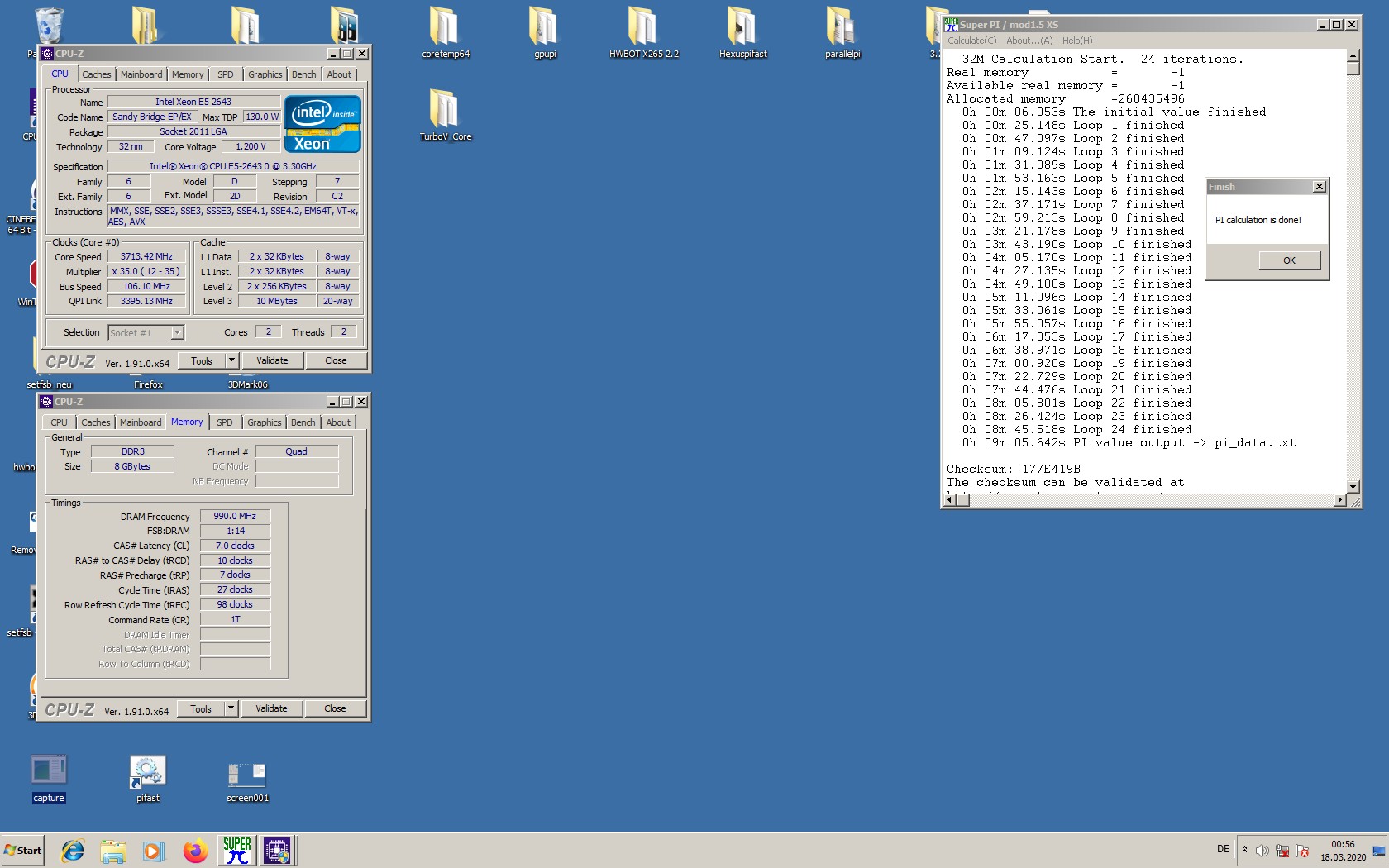Image resolution: width=1389 pixels, height=868 pixels.
Task: Click Validate in bottom CPU-Z window
Action: 271,708
